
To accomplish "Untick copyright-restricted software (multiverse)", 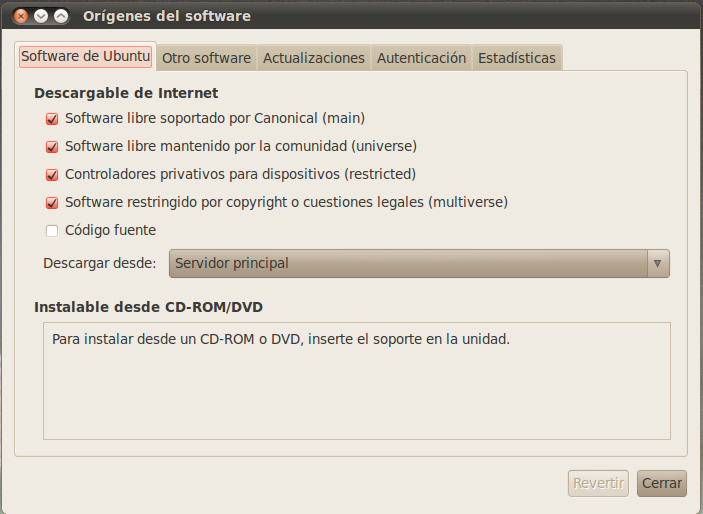I will point(52,202).
